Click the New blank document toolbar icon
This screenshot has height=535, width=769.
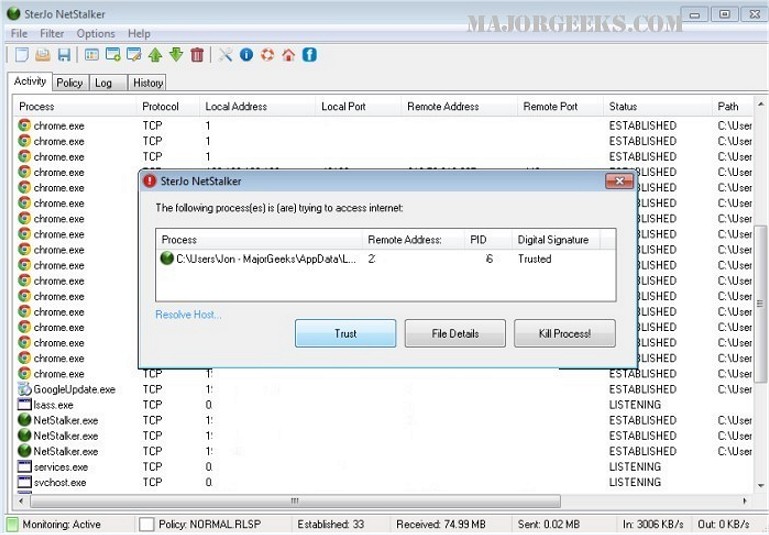pyautogui.click(x=22, y=54)
